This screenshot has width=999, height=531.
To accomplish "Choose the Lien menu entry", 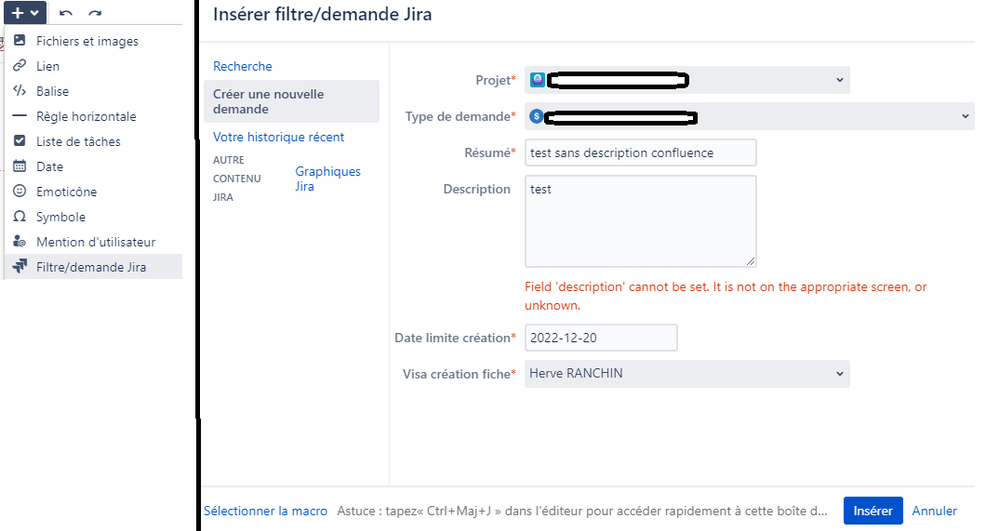I will [x=94, y=66].
